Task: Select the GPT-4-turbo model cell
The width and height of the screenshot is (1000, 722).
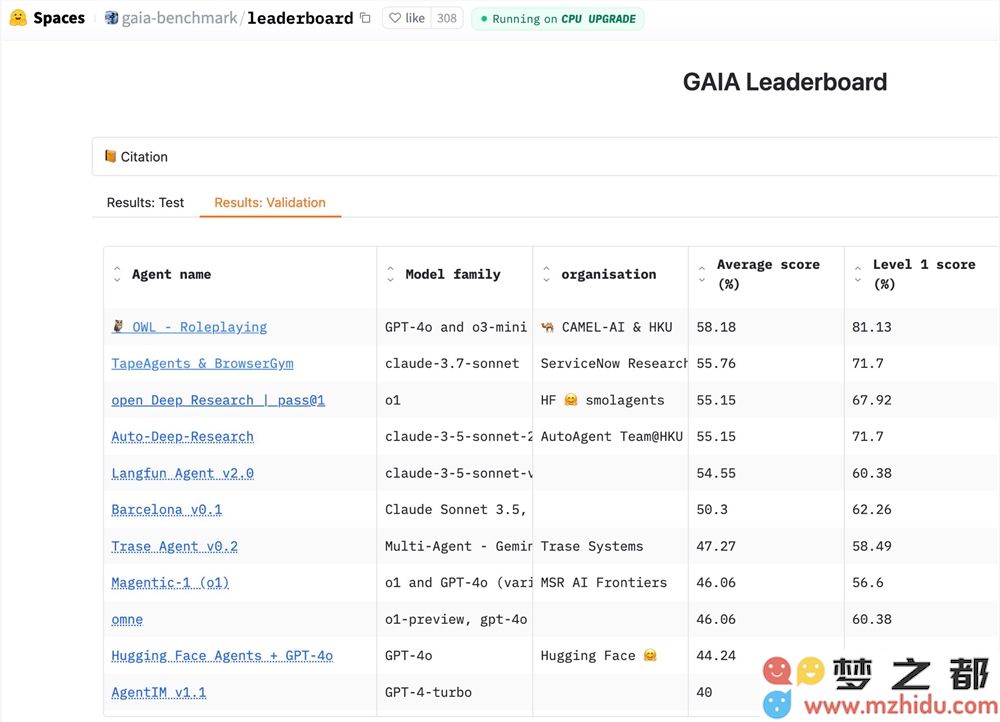Action: [455, 693]
